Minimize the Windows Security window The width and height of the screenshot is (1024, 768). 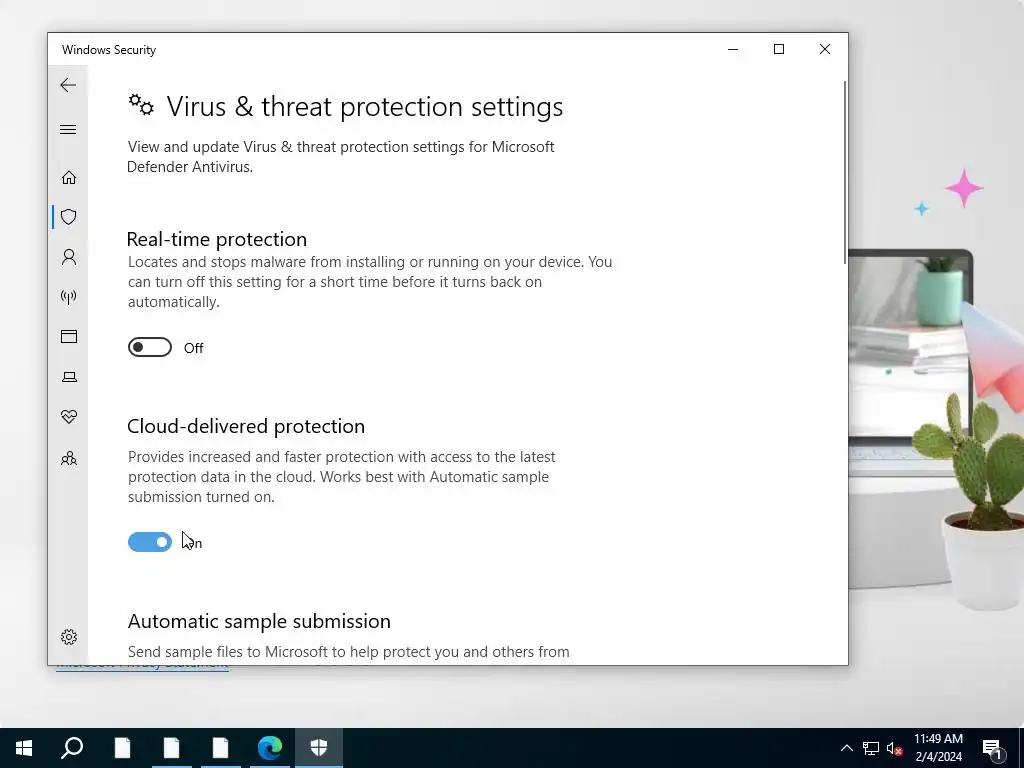(733, 49)
